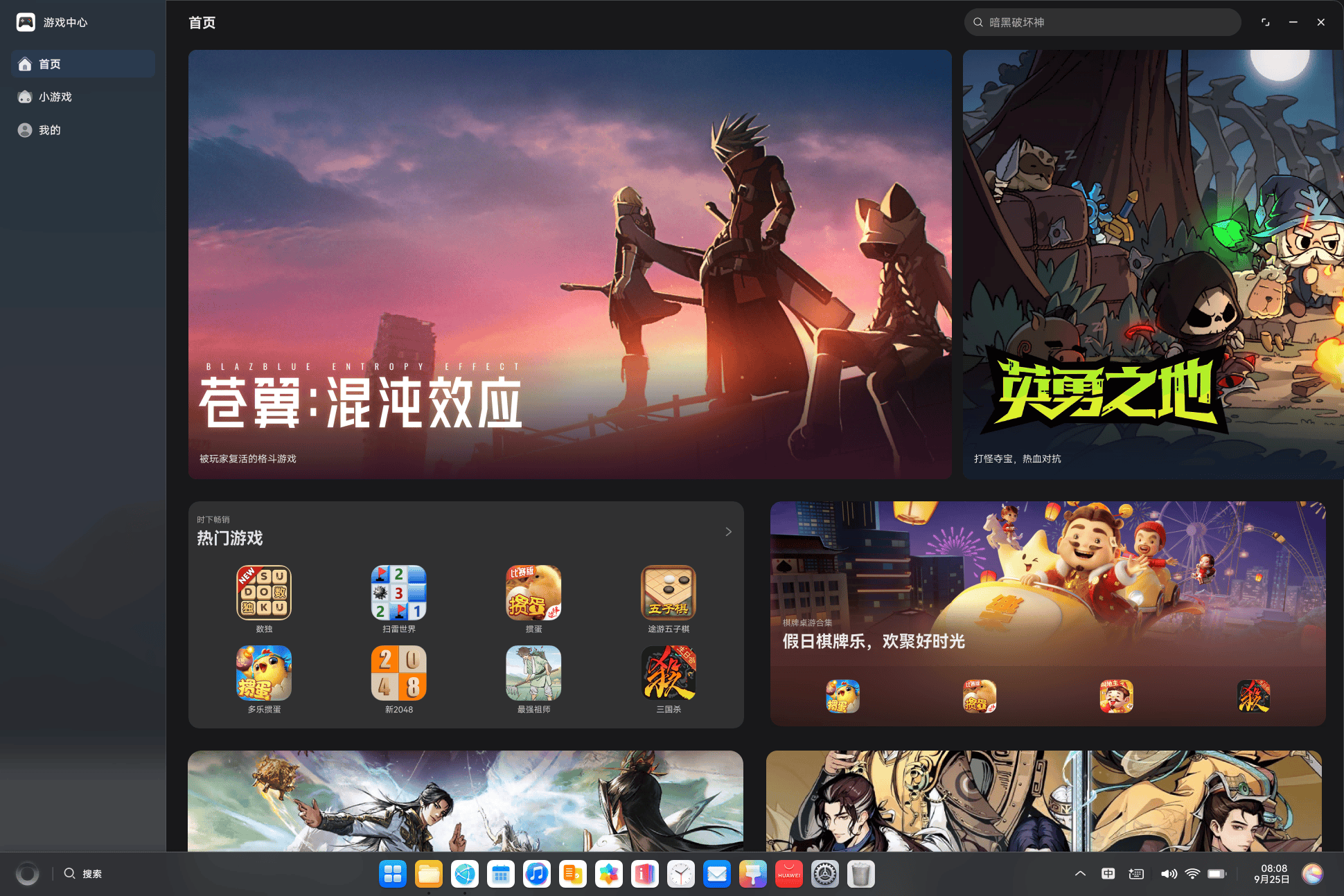Screen dimensions: 1344x896
Task: Open the fantasy swordsman game banner at bottom left
Action: [466, 801]
